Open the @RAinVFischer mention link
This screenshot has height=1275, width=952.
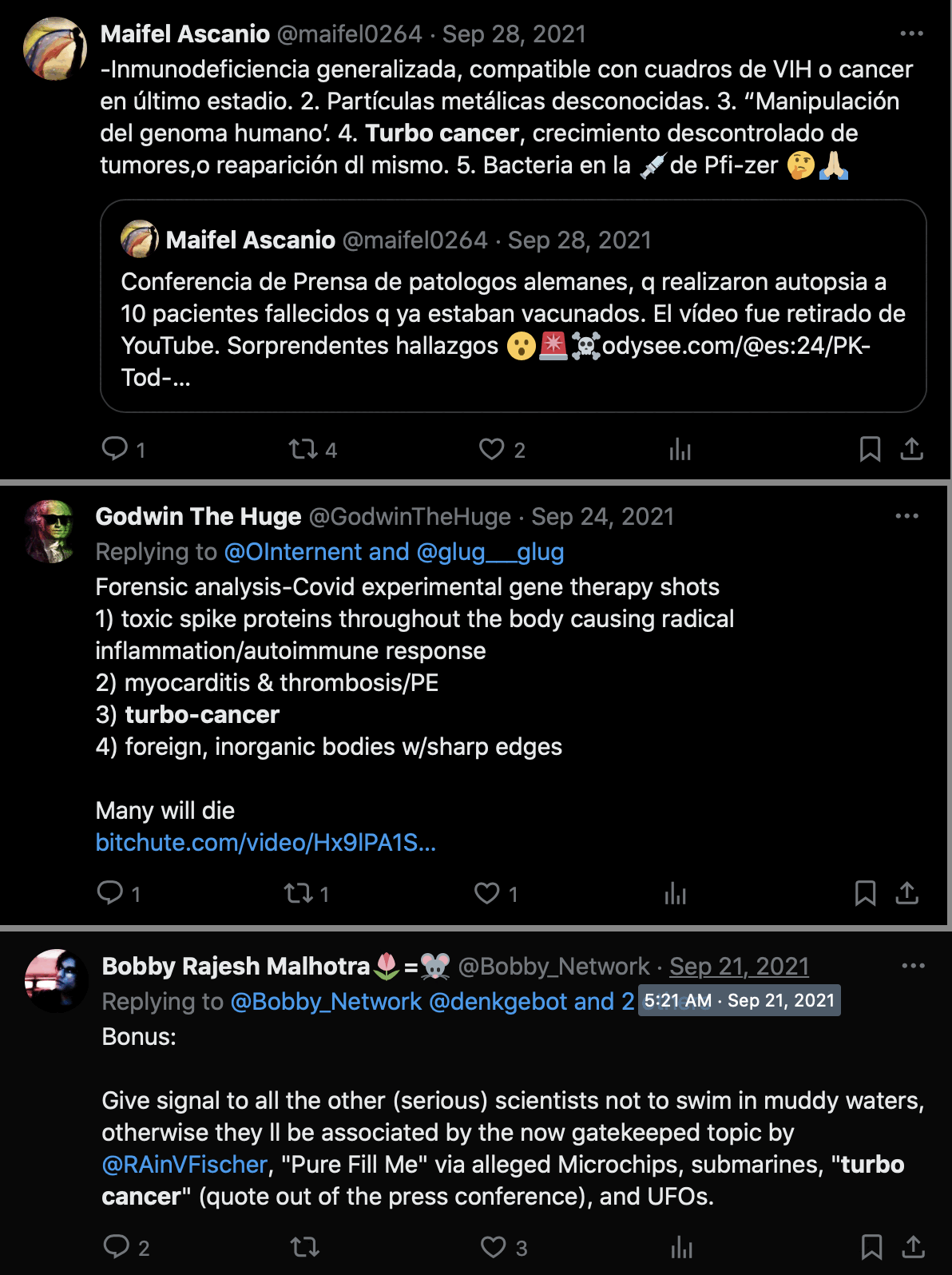coord(184,1164)
